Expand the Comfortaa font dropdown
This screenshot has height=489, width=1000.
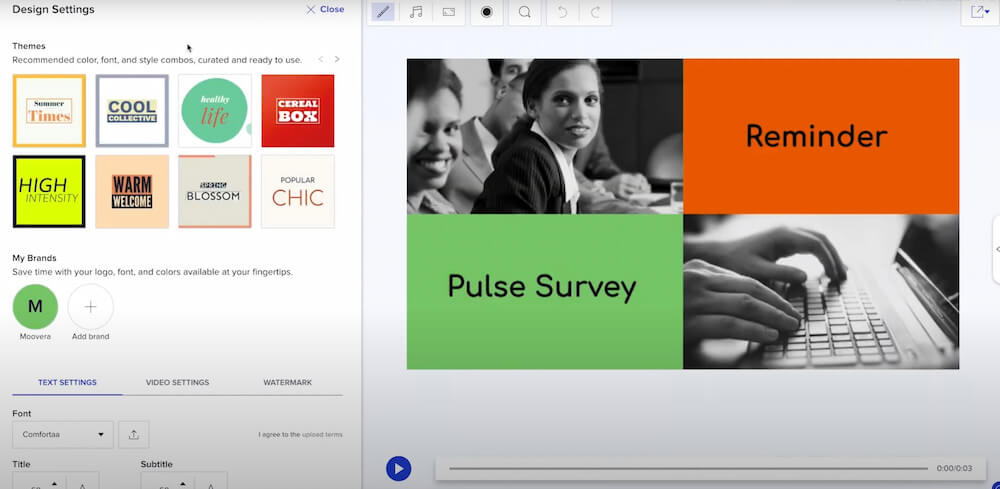pos(63,434)
